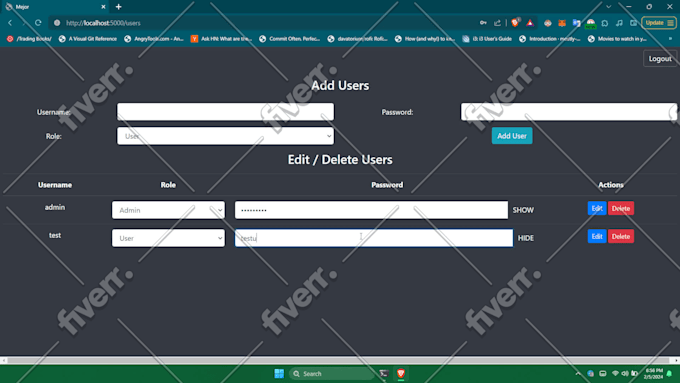
Task: Open the test row Role dropdown
Action: (168, 238)
